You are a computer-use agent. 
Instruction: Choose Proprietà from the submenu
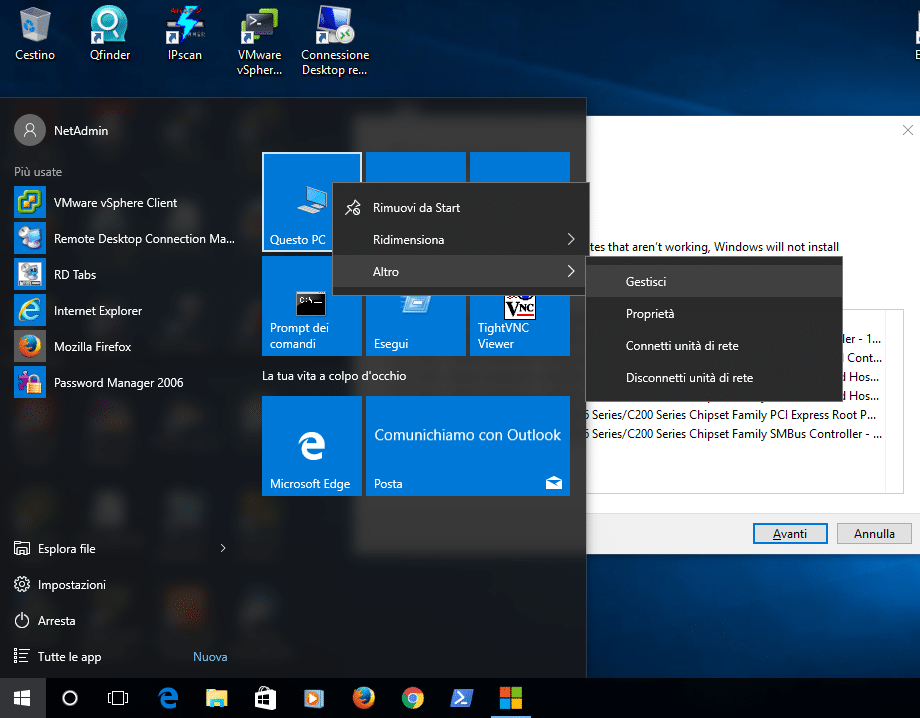pos(714,313)
